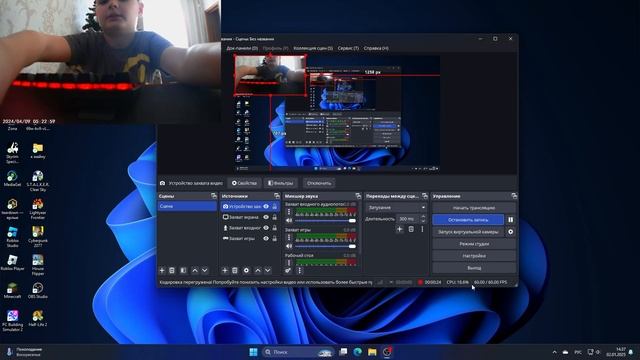Mute the game capture speaker icon
The image size is (640, 360).
pos(289,246)
